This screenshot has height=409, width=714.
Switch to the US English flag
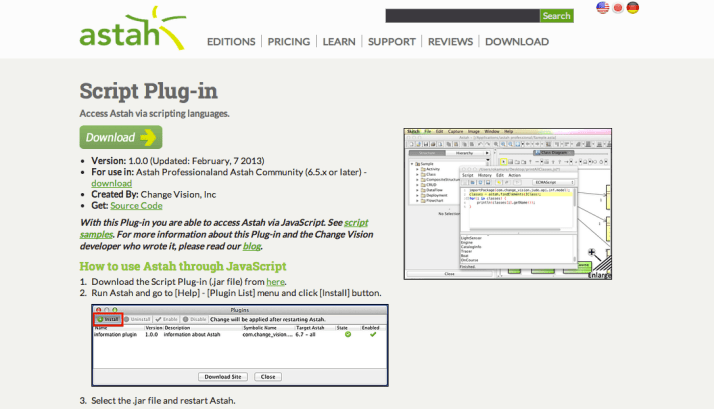point(602,8)
